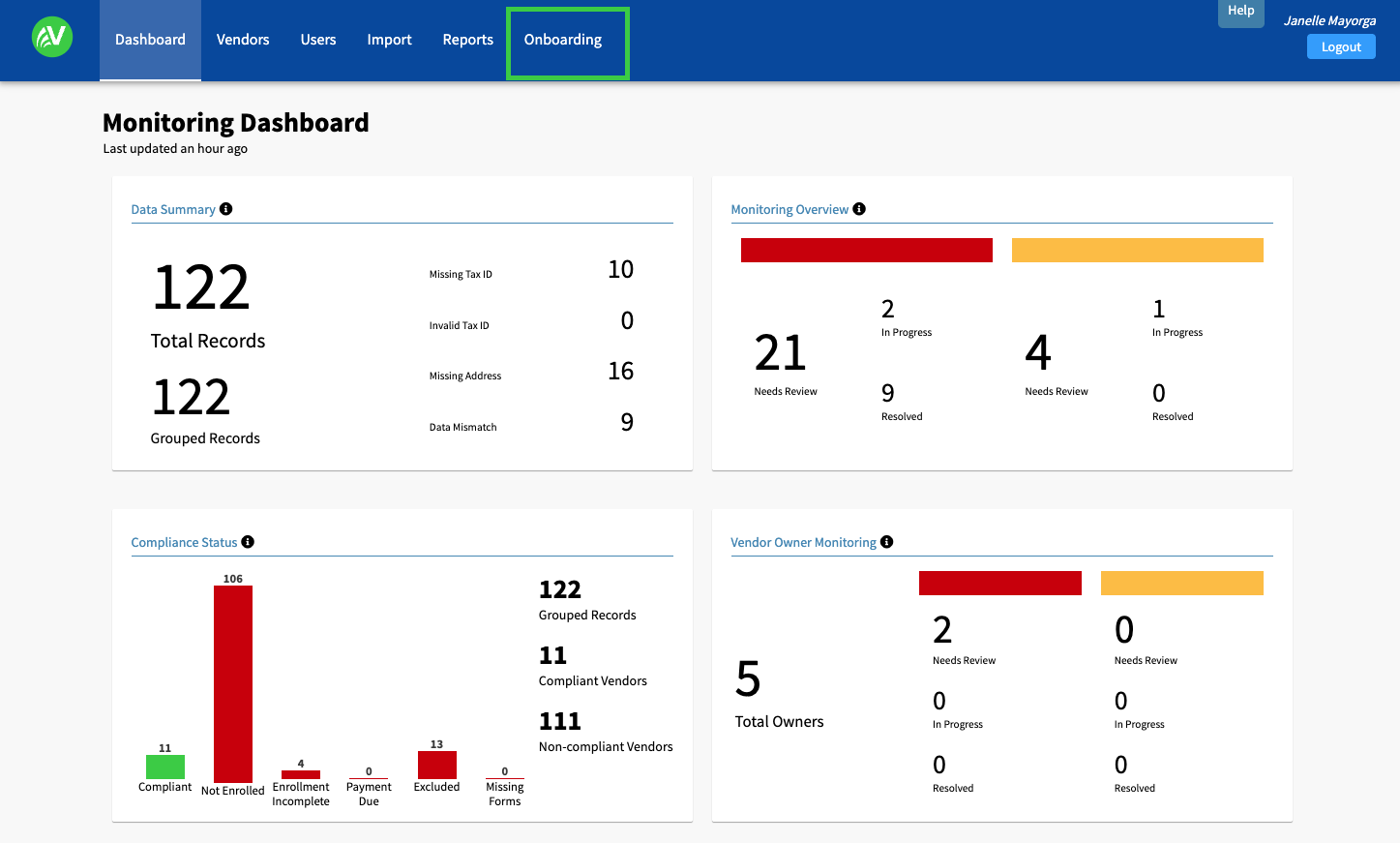Open the Vendor Owner Monitoring link
1400x843 pixels.
[x=803, y=543]
